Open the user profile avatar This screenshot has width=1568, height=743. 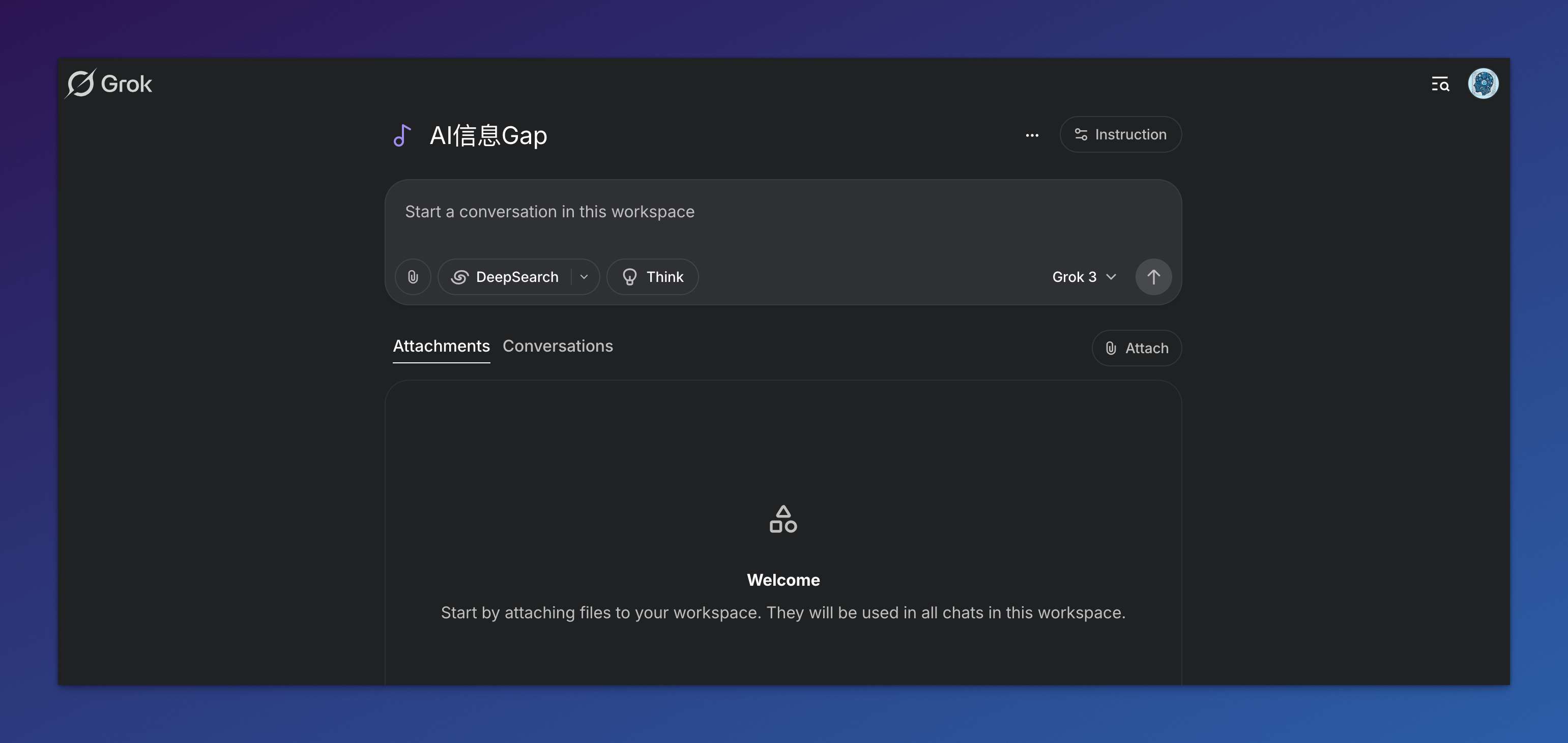tap(1483, 83)
